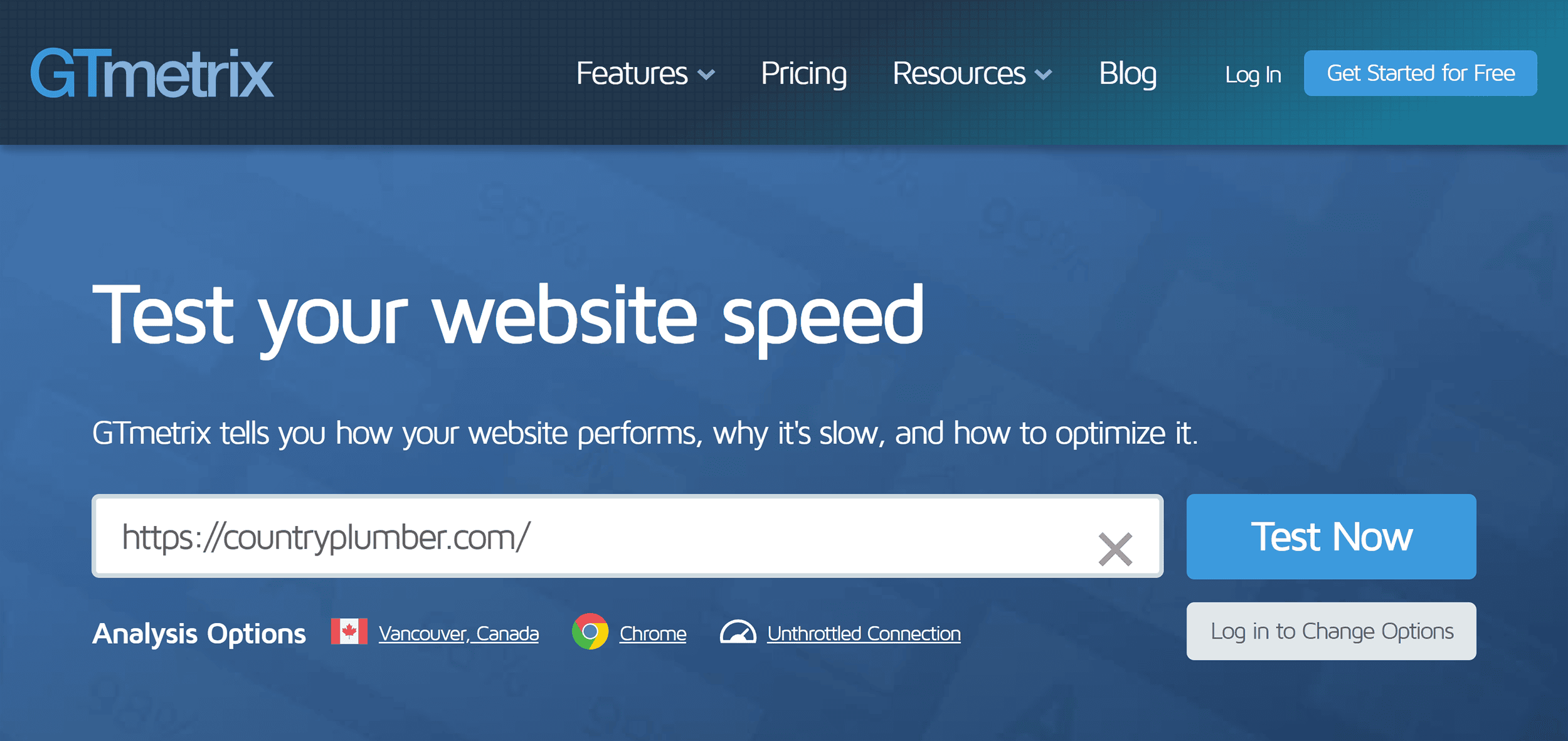This screenshot has height=741, width=1568.
Task: Click the Log In menu item
Action: tap(1253, 73)
